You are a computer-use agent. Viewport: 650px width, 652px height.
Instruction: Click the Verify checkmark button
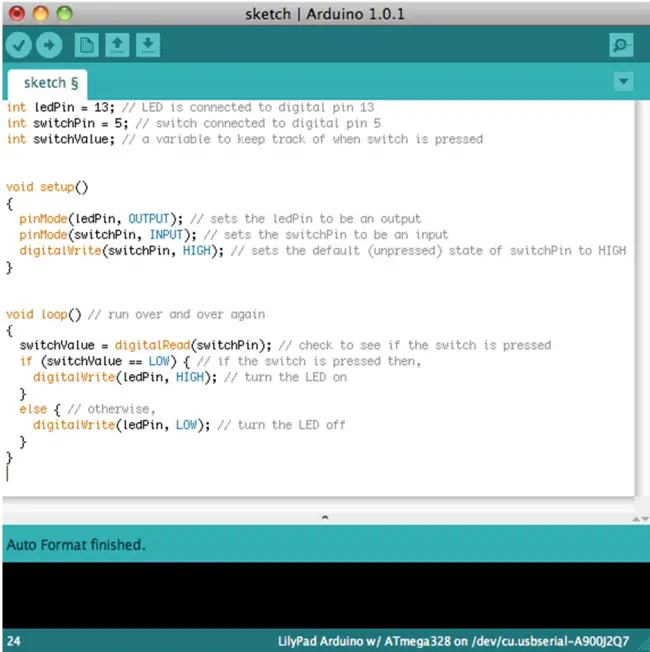point(19,45)
